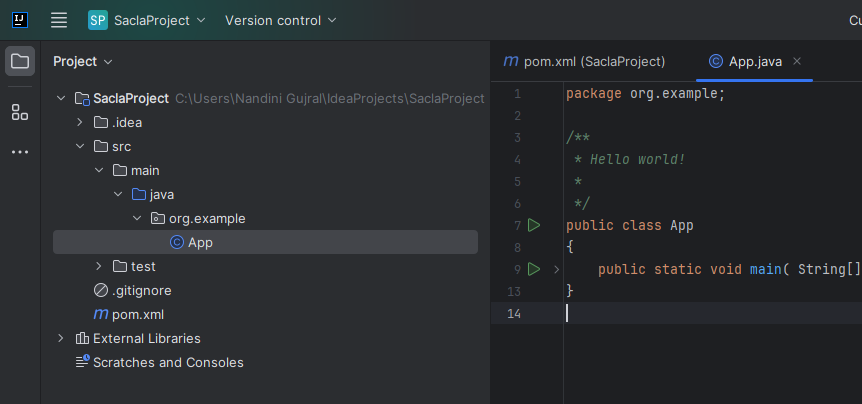Expand the .idea folder

click(80, 122)
